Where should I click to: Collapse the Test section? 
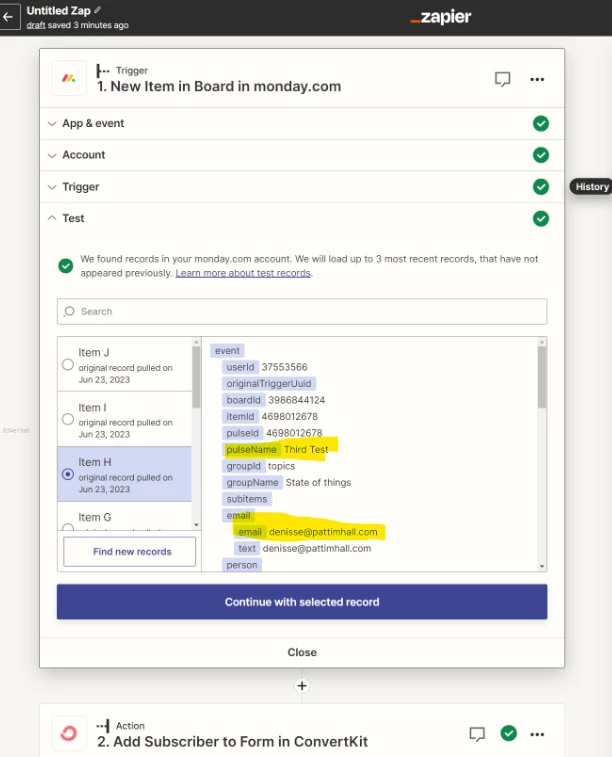(52, 218)
